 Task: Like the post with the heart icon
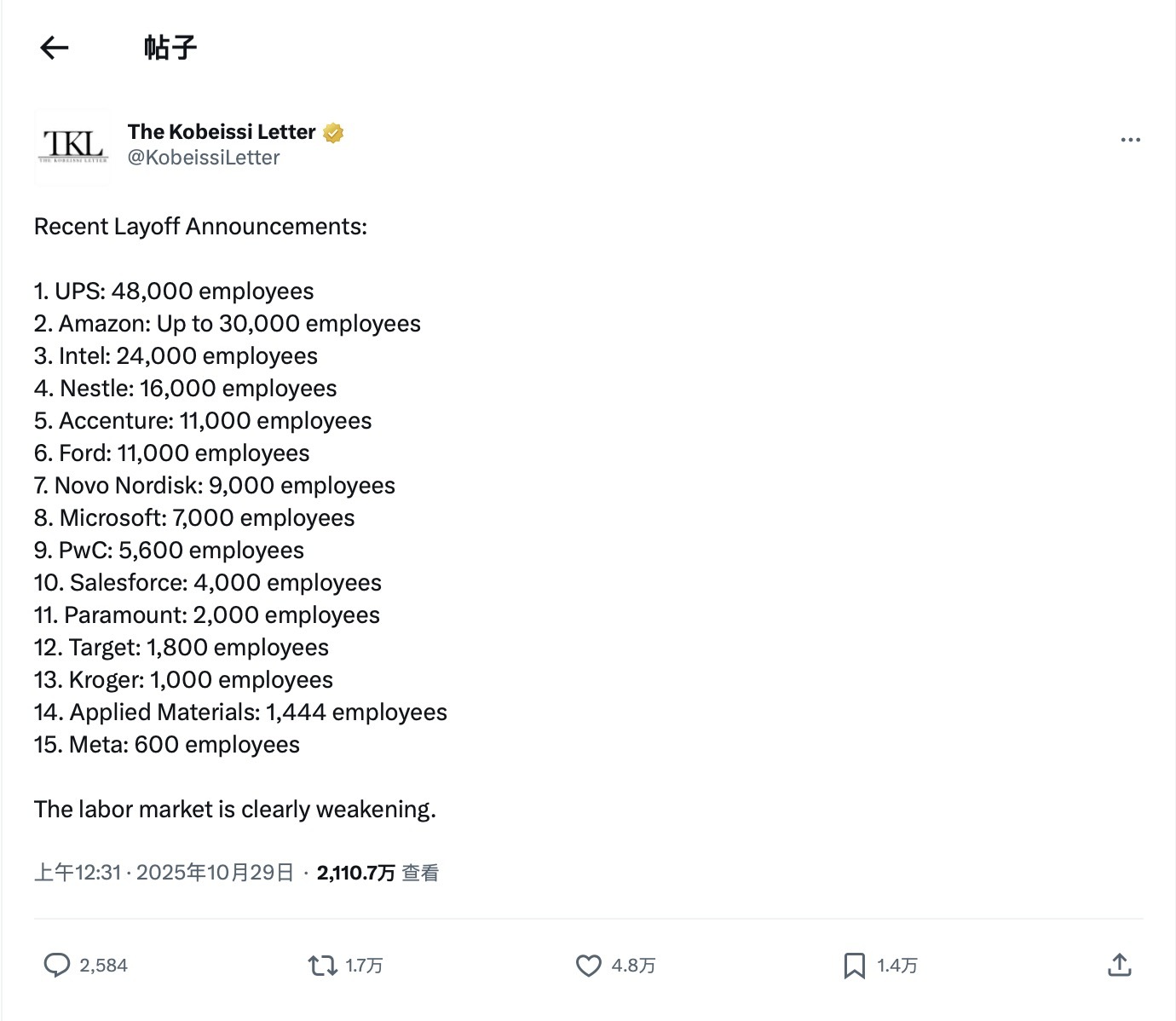pyautogui.click(x=588, y=966)
